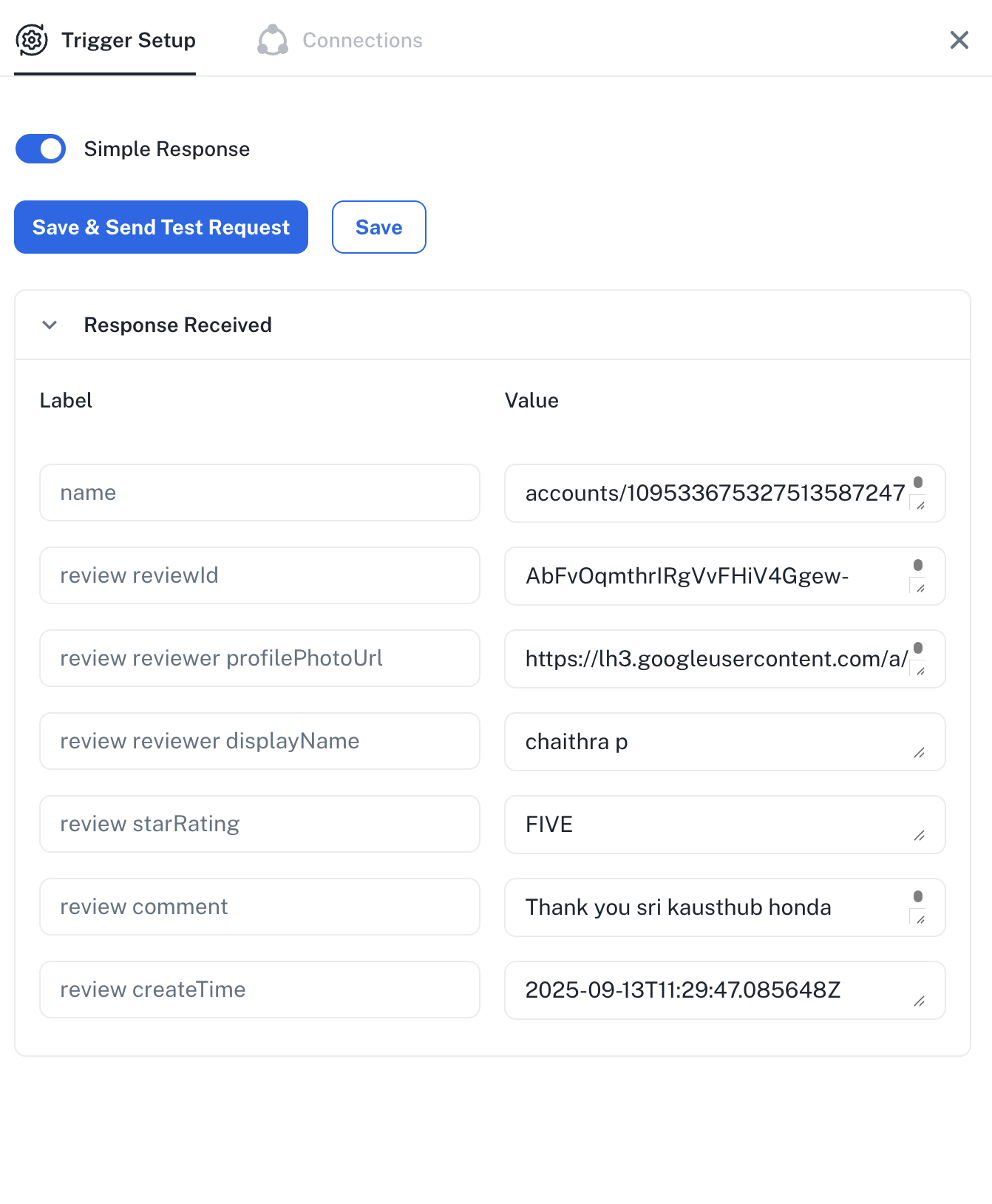Click resize handle of chaithra p field
Screen dimensions: 992x1204
pyautogui.click(x=920, y=753)
